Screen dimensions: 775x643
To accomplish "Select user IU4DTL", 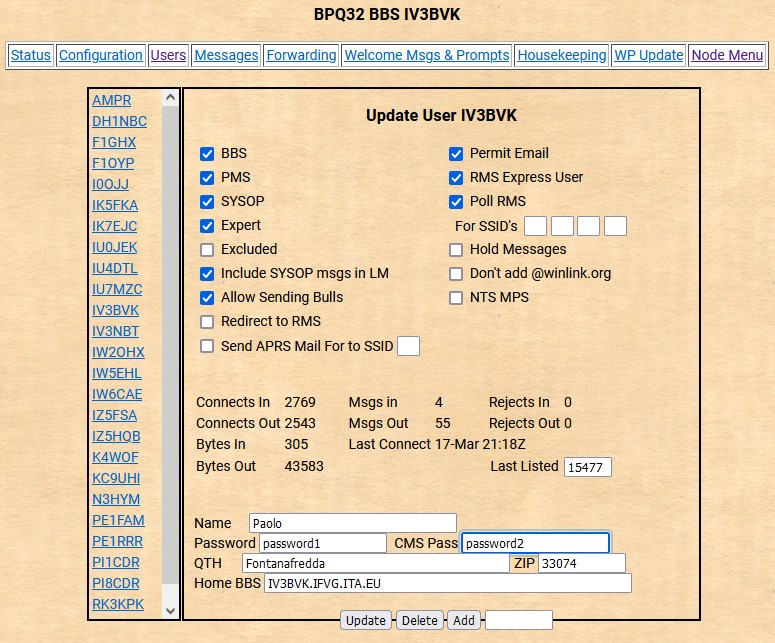I will coord(115,268).
